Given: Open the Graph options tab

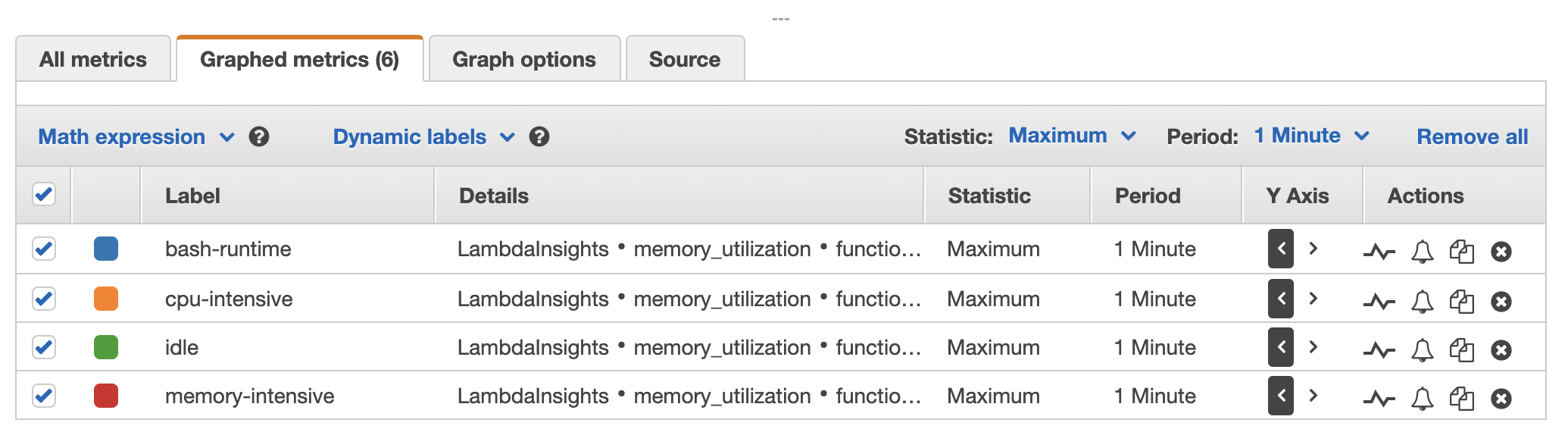Looking at the screenshot, I should click(524, 59).
